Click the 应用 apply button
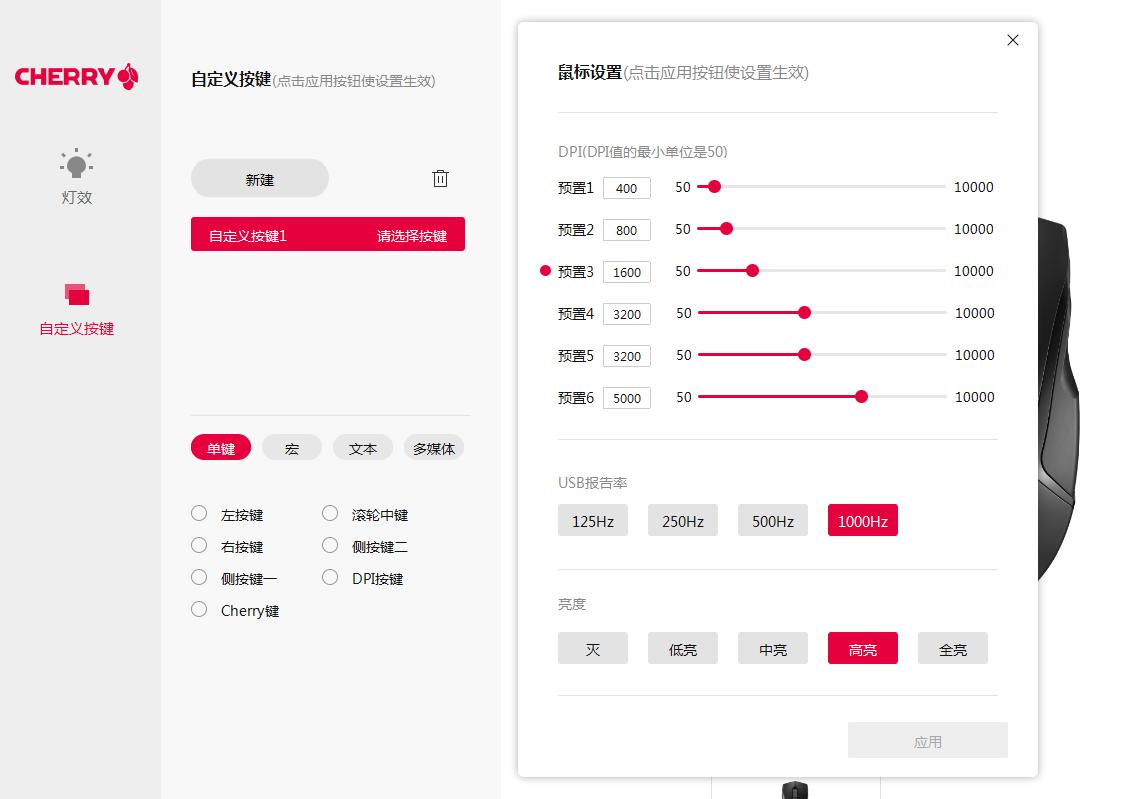The image size is (1123, 799). 928,740
